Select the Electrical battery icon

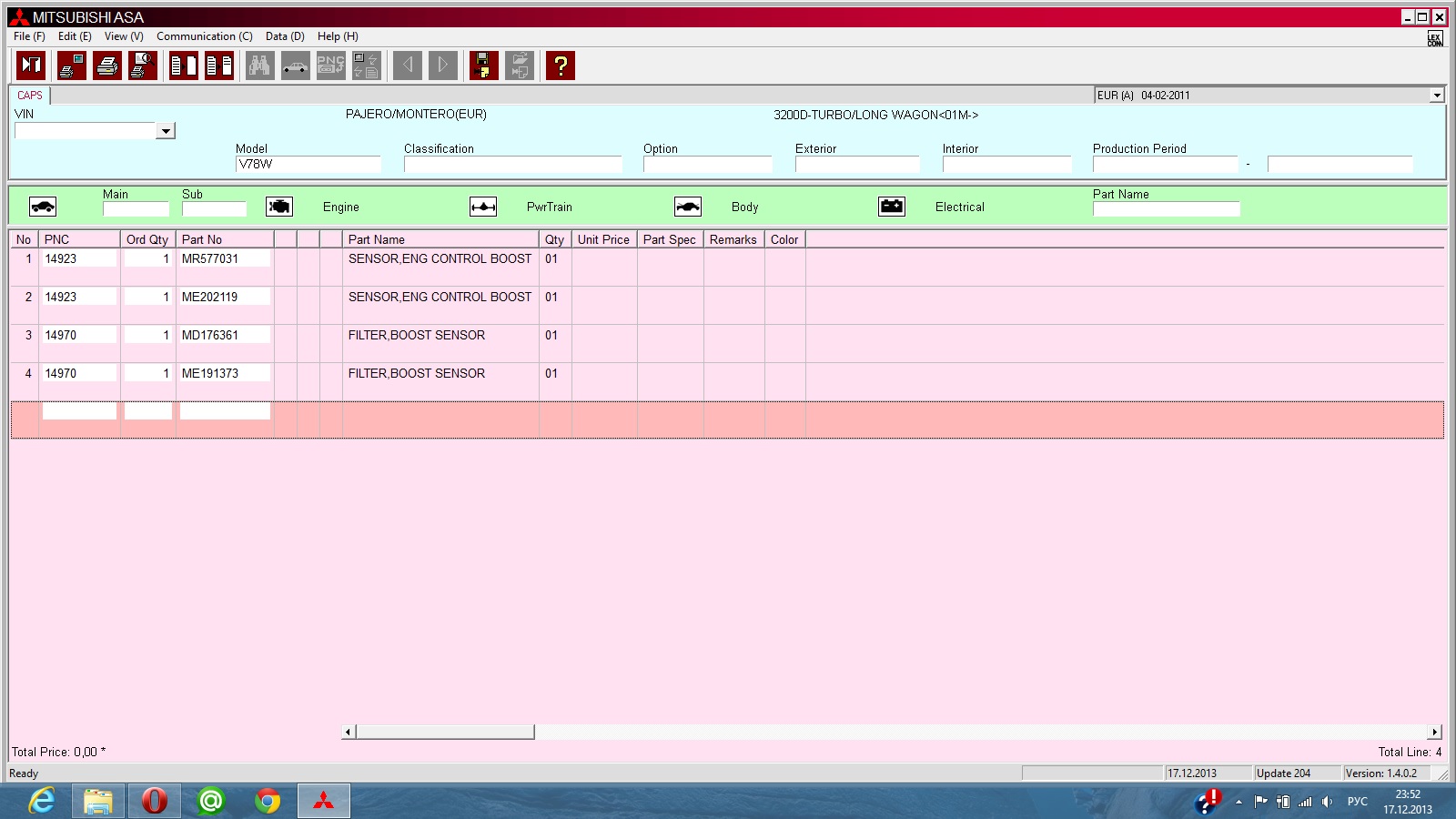click(x=892, y=207)
